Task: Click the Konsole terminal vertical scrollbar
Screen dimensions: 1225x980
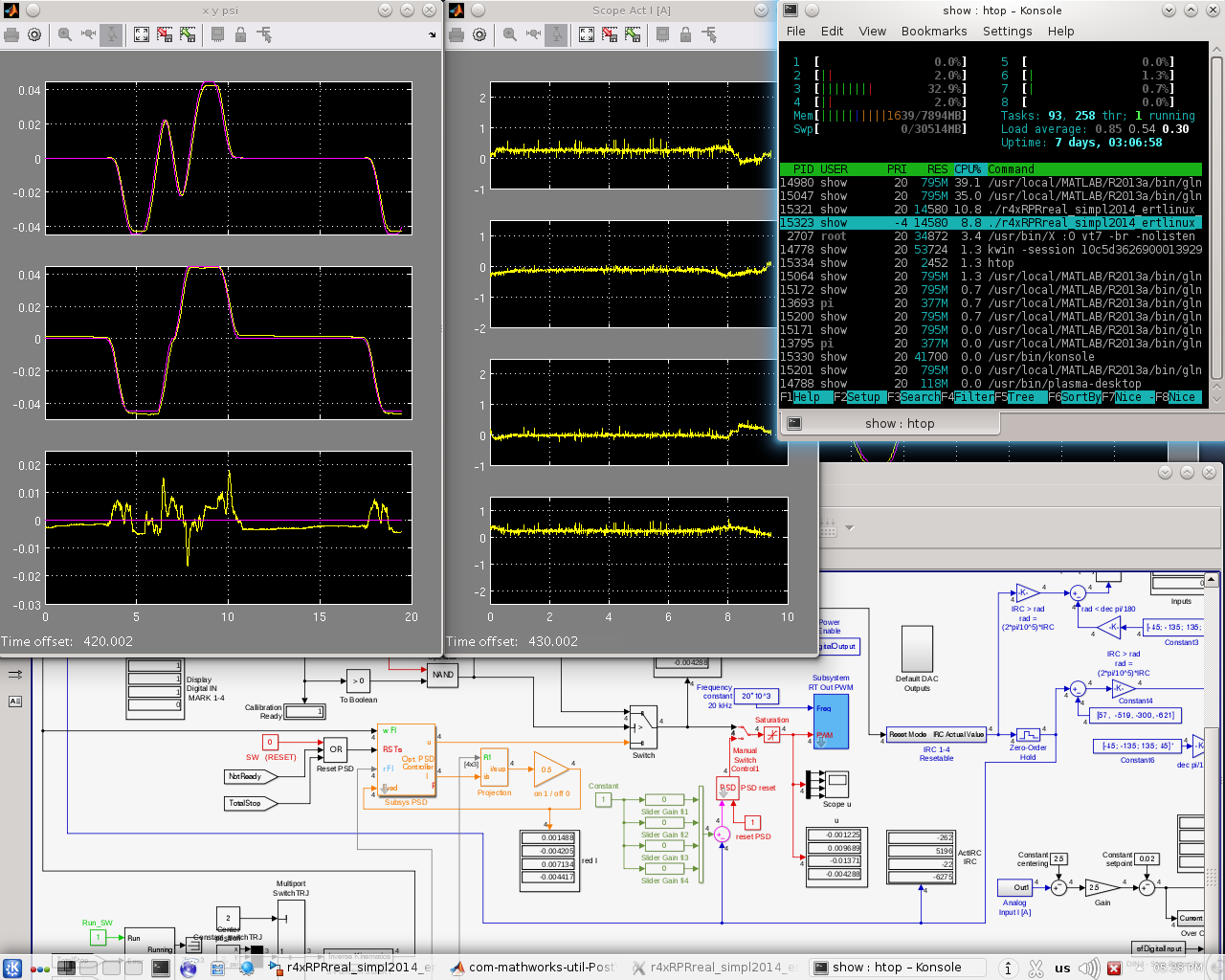Action: pos(1216,220)
